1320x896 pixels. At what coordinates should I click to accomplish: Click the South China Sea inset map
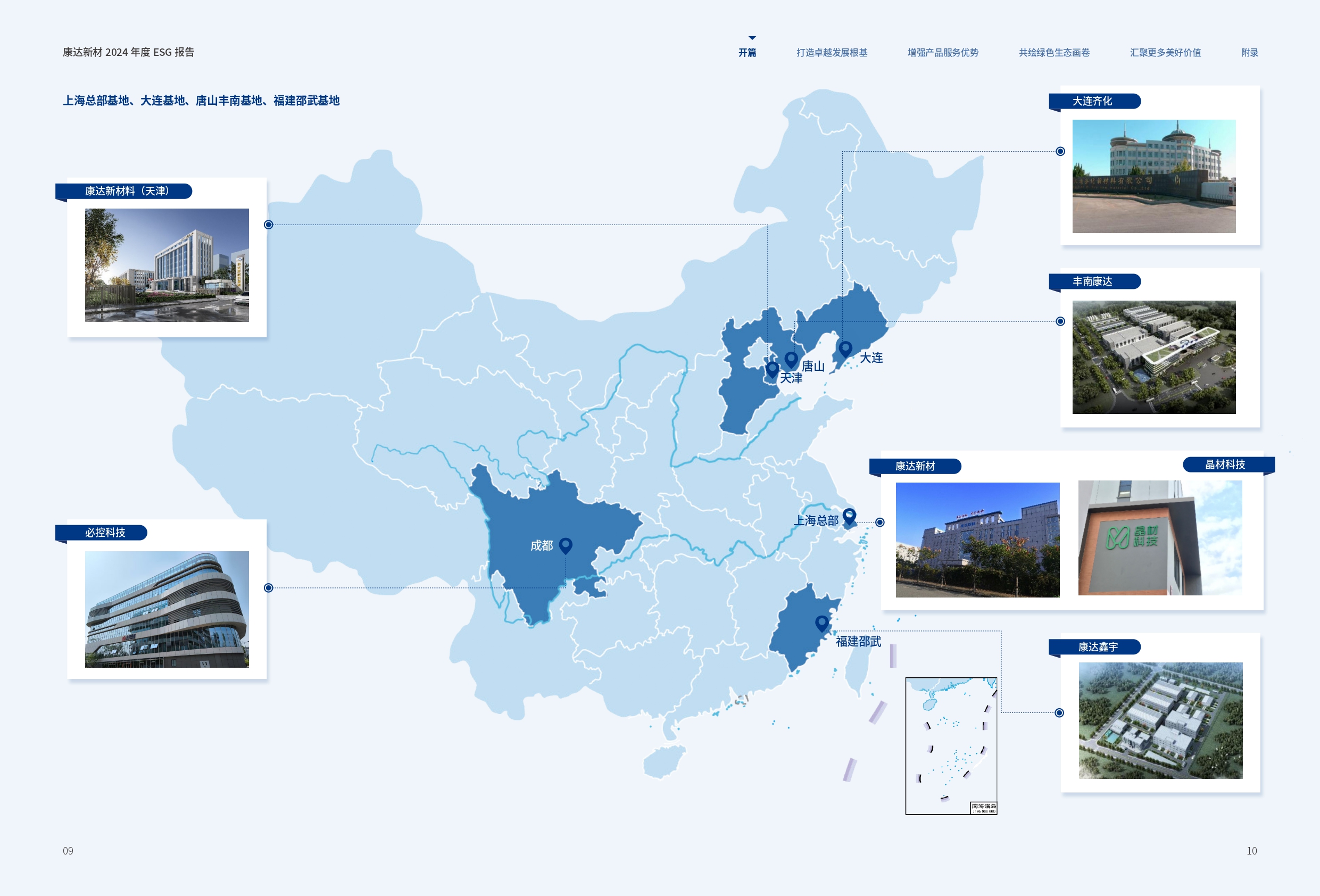pos(951,745)
